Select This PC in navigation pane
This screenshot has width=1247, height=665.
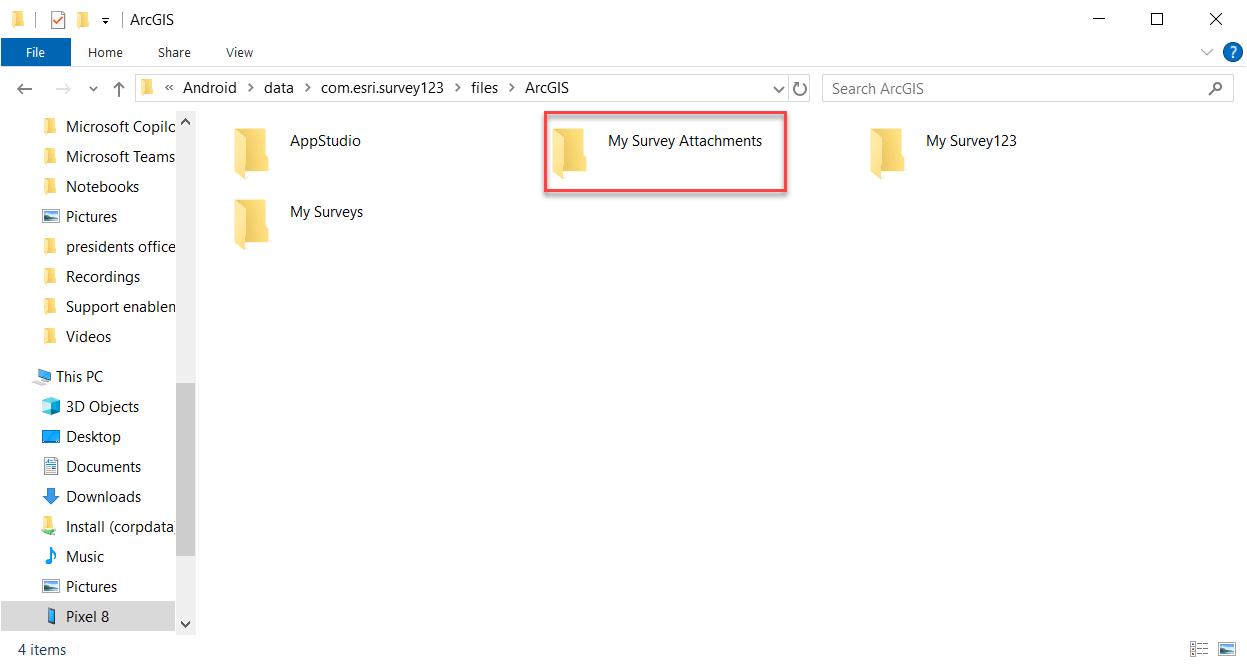(68, 377)
